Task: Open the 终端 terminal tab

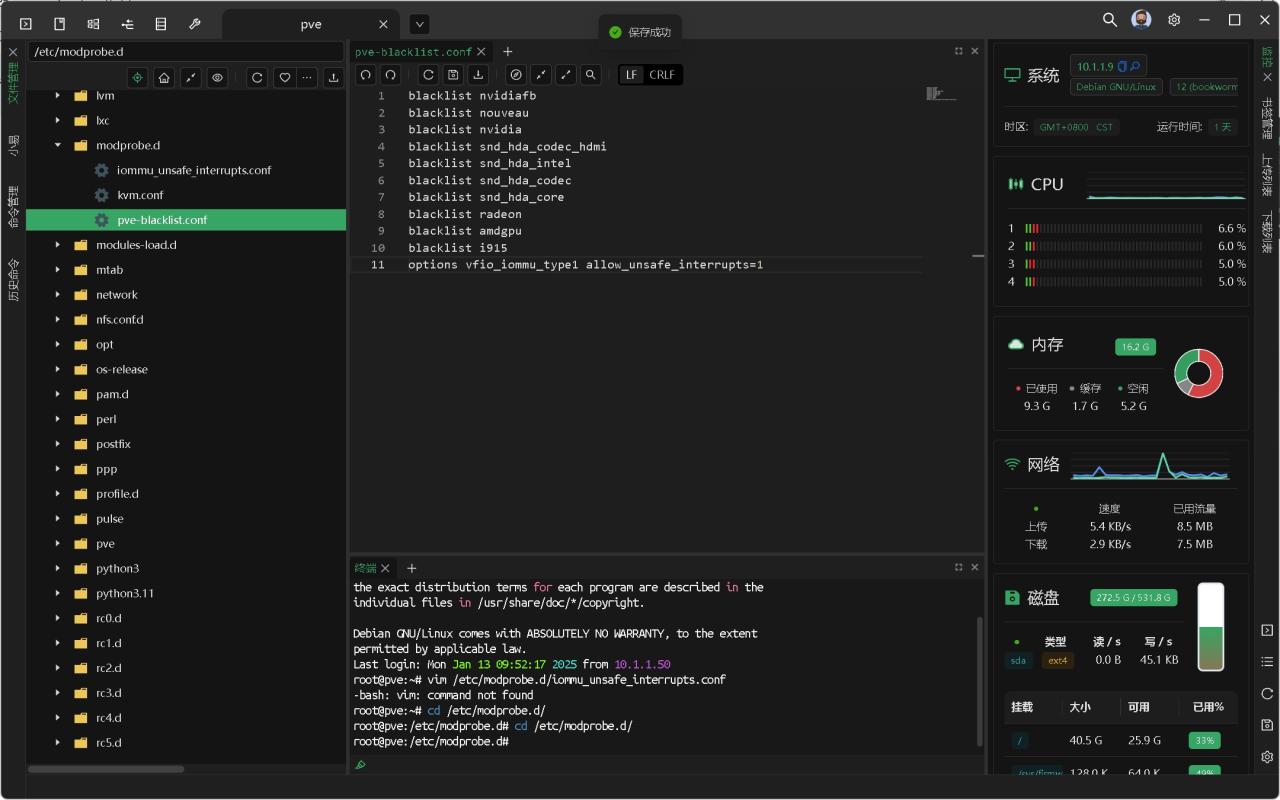Action: [365, 568]
